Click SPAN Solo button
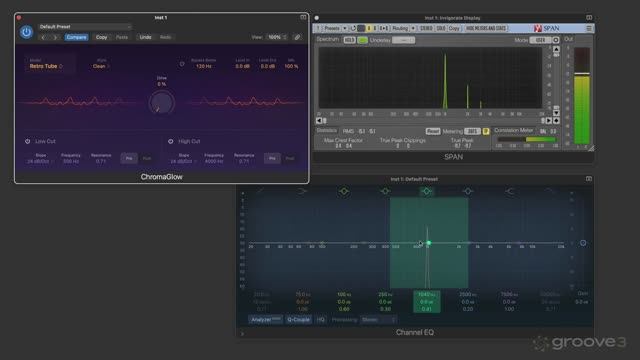This screenshot has height=360, width=640. click(x=441, y=28)
